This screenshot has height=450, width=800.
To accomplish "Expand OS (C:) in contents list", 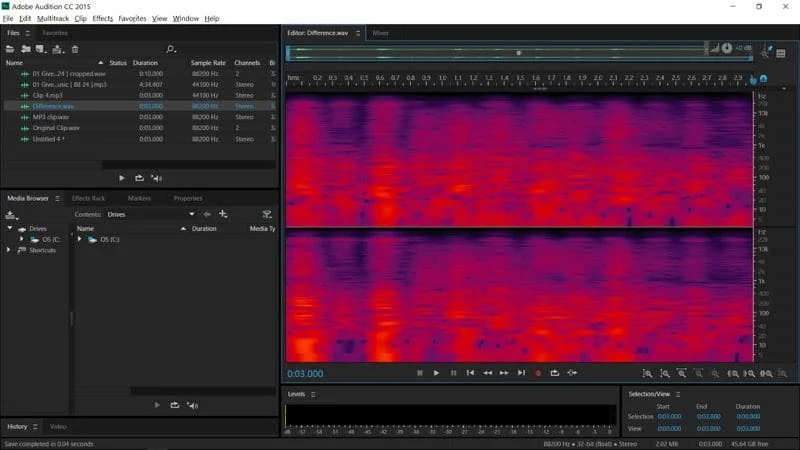I will [80, 239].
